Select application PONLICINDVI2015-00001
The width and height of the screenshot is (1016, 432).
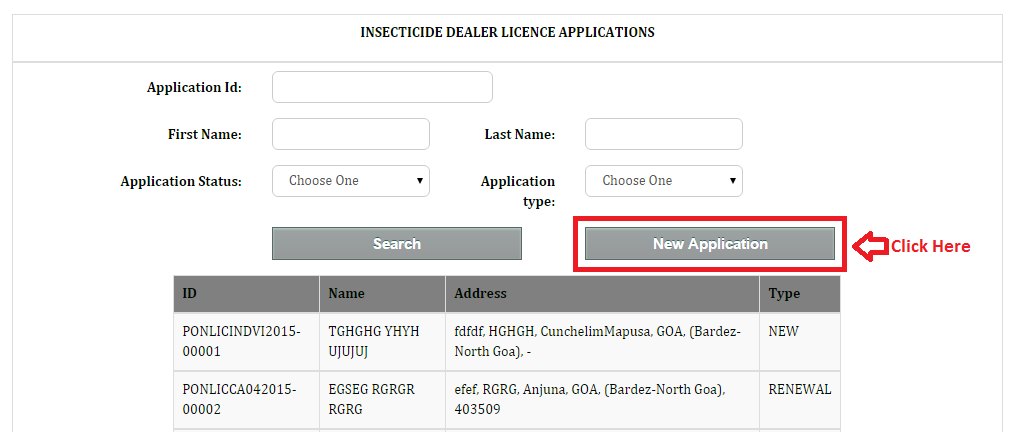(x=246, y=342)
